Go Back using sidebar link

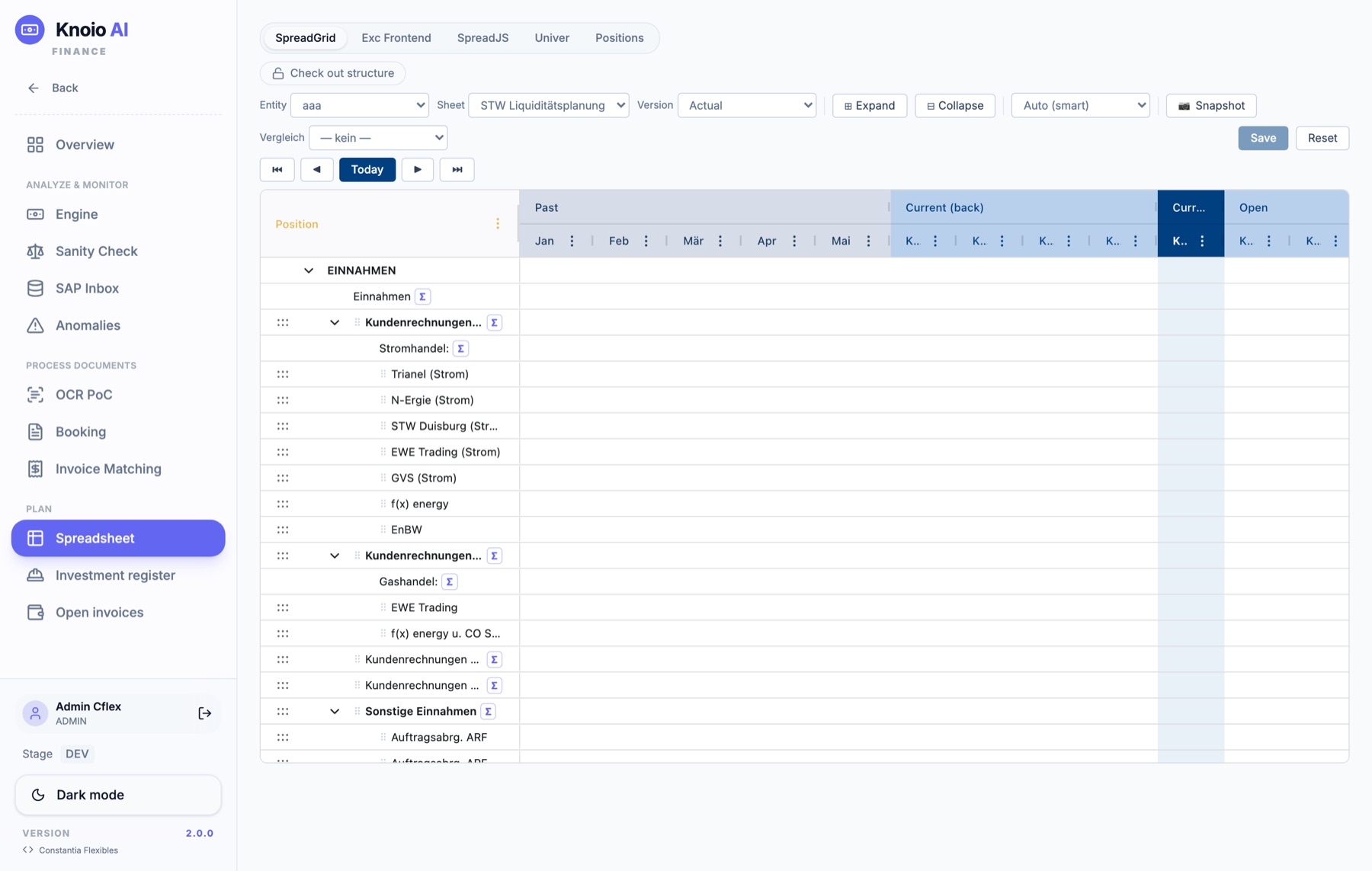(53, 88)
